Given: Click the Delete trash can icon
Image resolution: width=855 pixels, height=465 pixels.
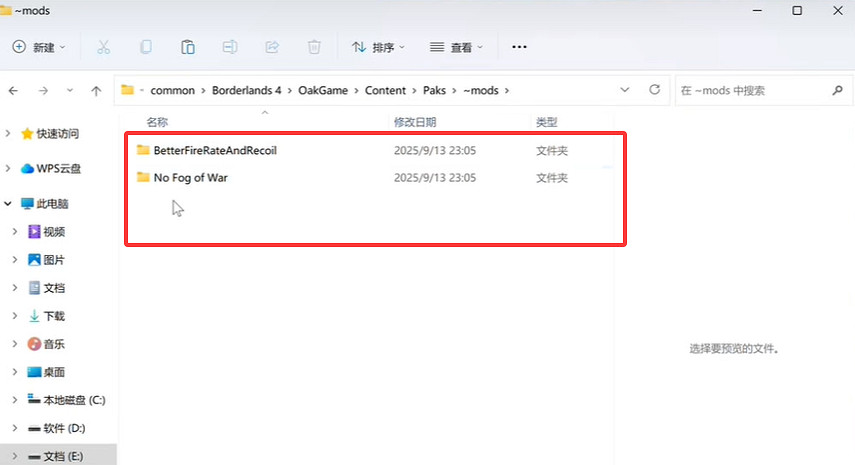Looking at the screenshot, I should point(314,47).
